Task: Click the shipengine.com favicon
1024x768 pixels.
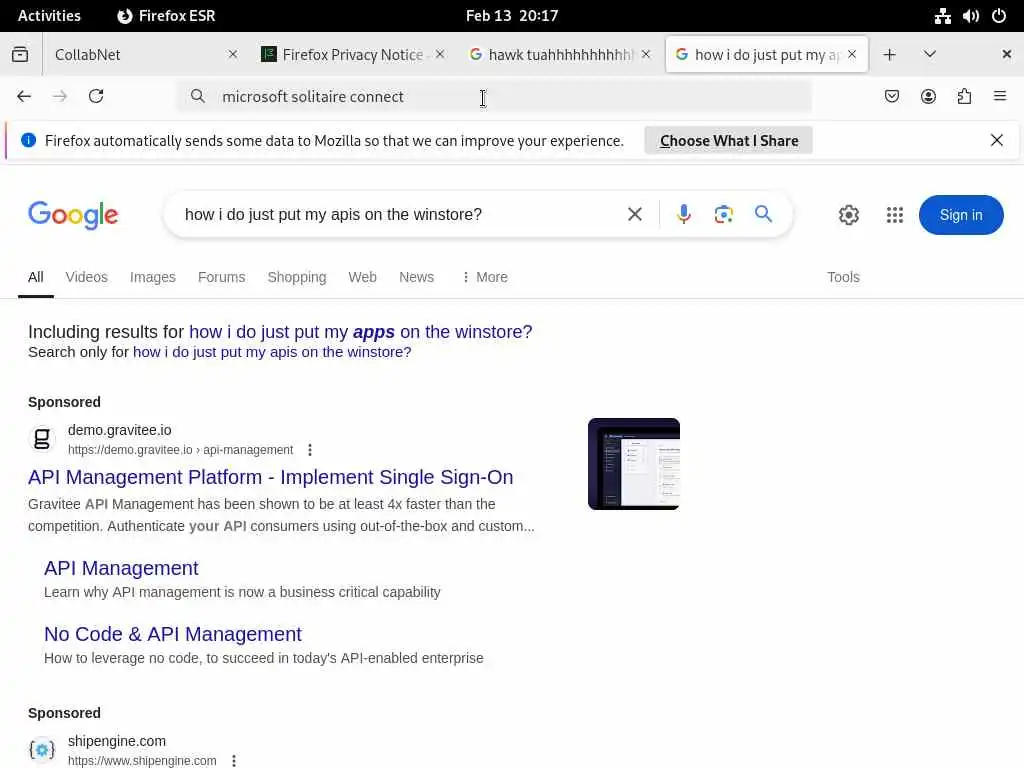Action: point(42,750)
